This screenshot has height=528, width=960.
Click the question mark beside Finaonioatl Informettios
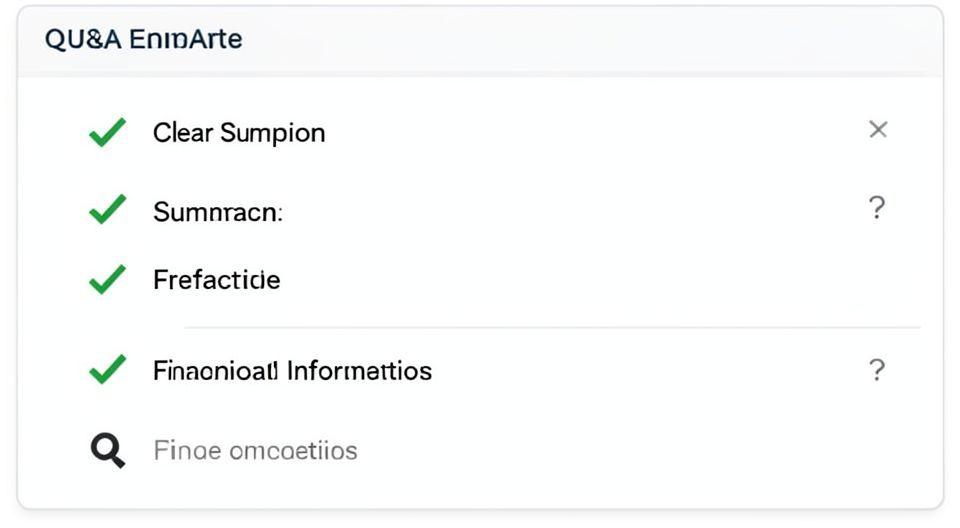[877, 371]
